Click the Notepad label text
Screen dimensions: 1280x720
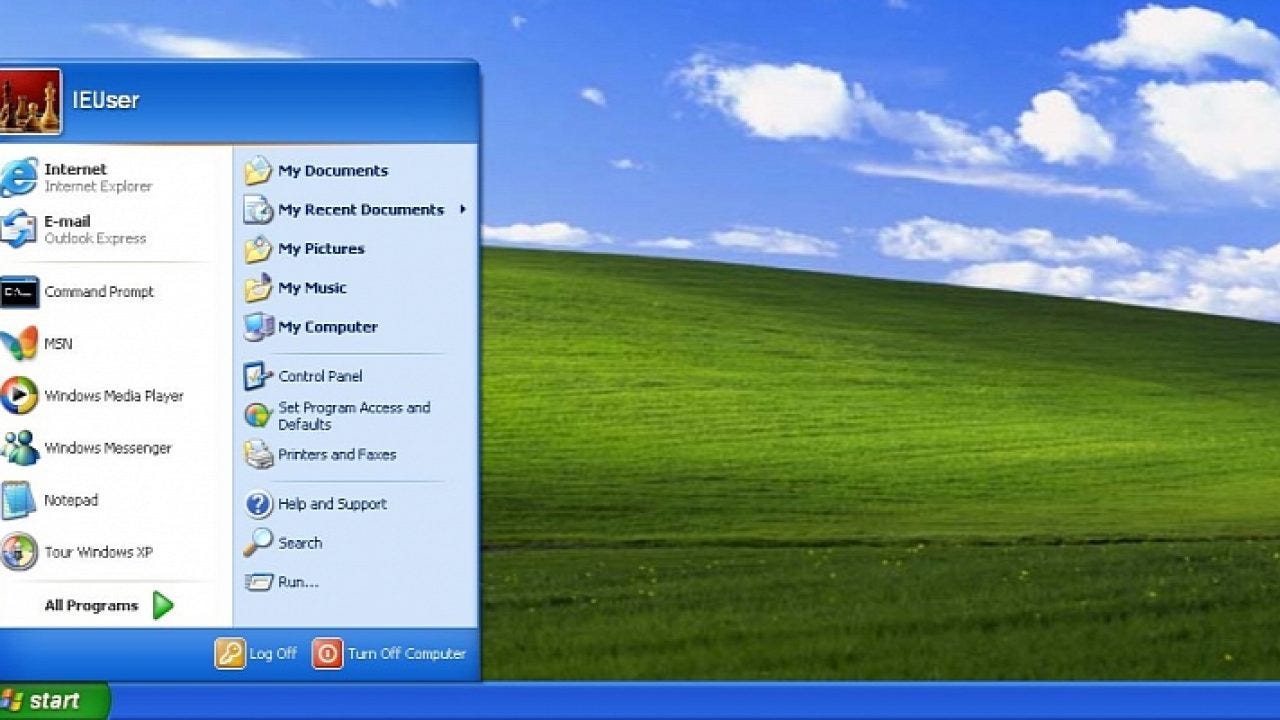click(71, 500)
